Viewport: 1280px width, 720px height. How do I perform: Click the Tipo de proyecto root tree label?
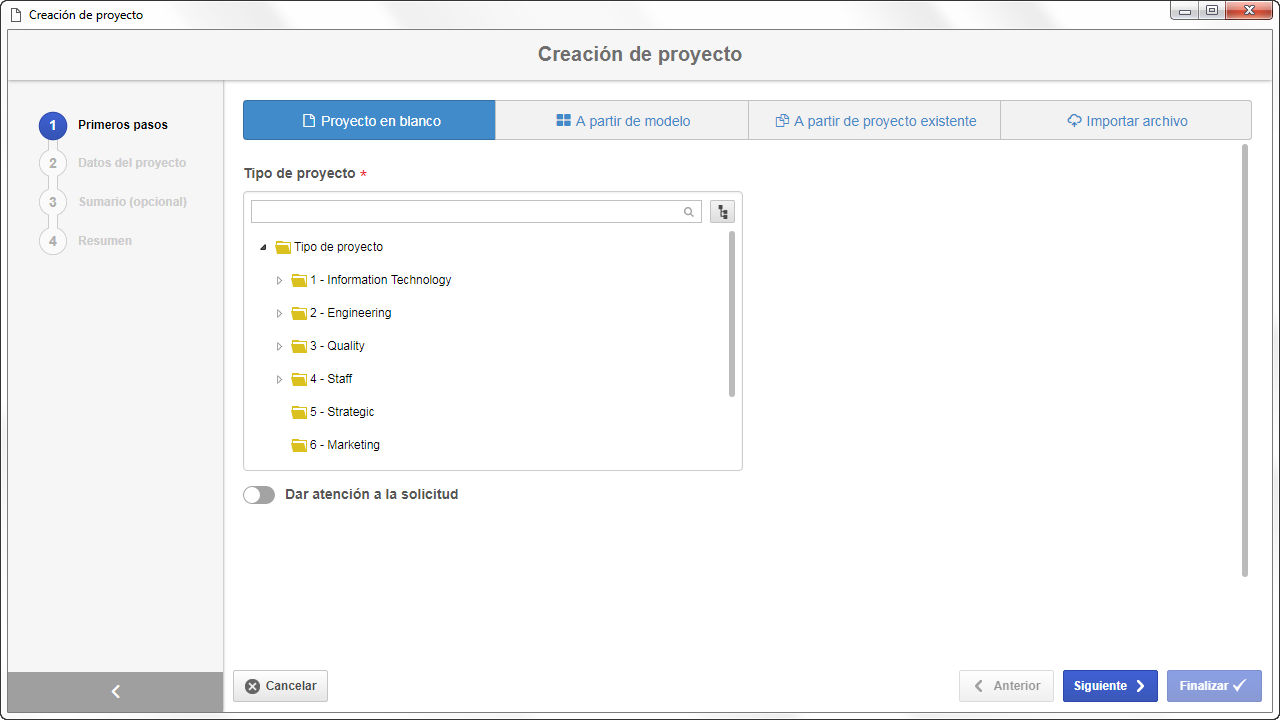[x=338, y=247]
